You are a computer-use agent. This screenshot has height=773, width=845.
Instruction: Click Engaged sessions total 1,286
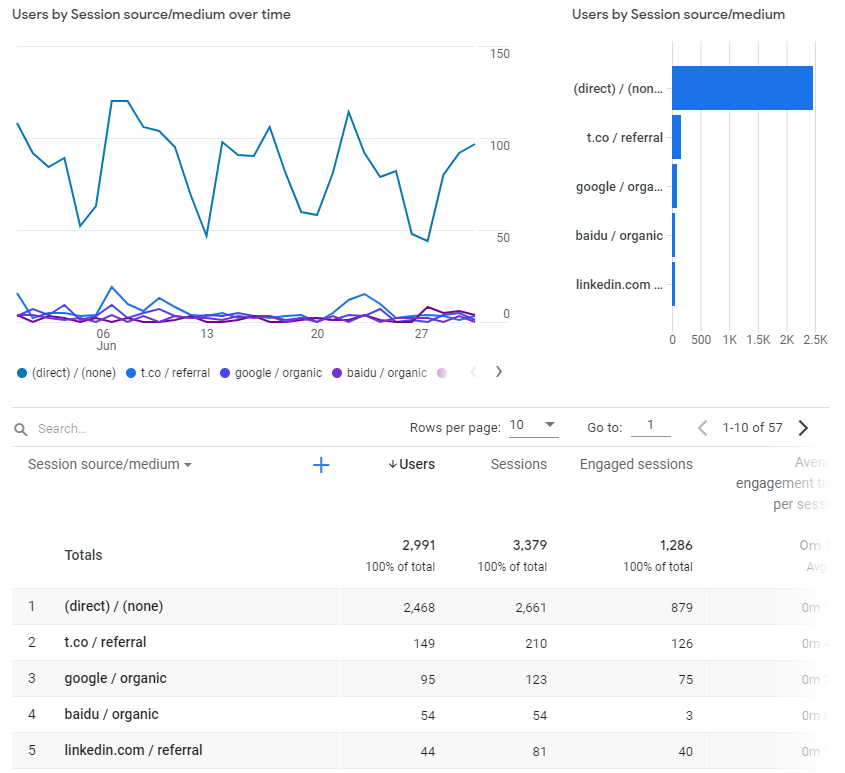click(676, 546)
